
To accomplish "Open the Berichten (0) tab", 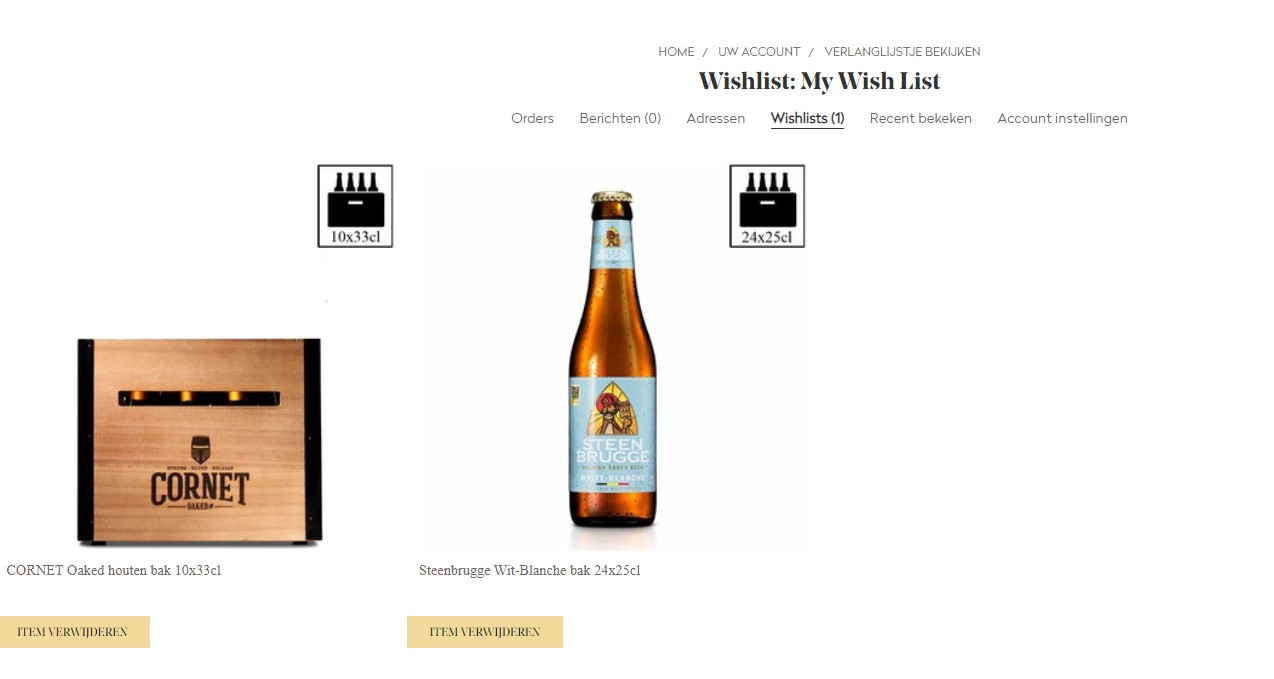I will [620, 118].
